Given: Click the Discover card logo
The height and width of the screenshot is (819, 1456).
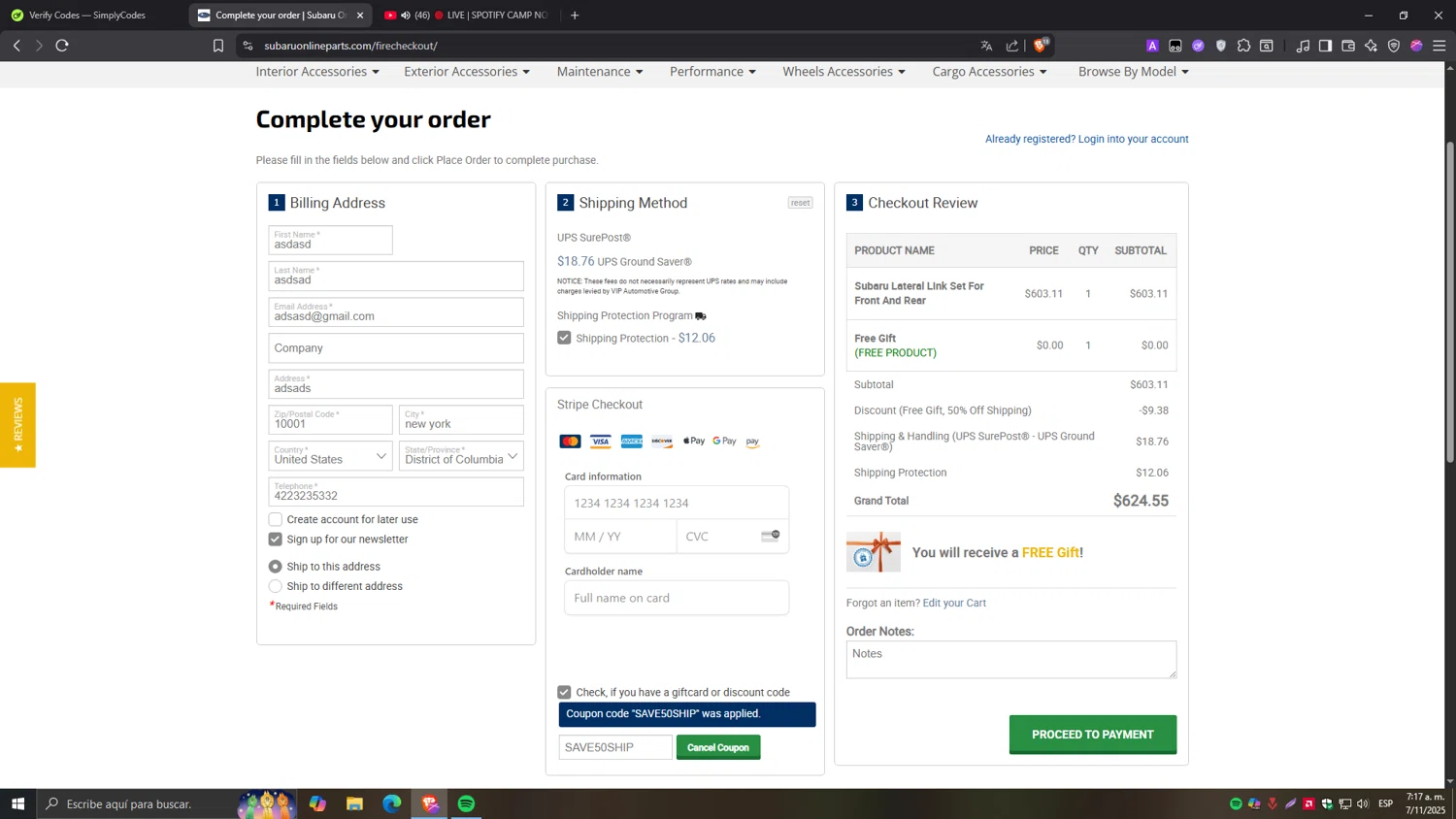Looking at the screenshot, I should (x=662, y=442).
